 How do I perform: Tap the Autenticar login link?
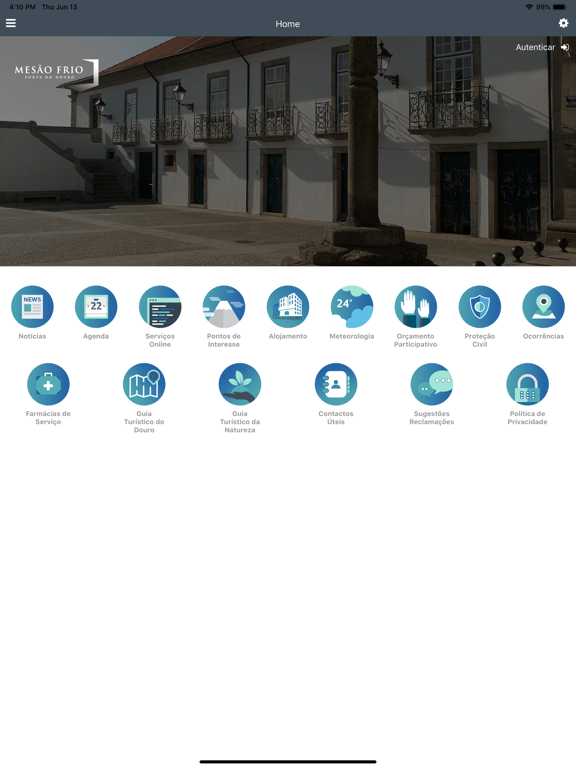[x=542, y=48]
